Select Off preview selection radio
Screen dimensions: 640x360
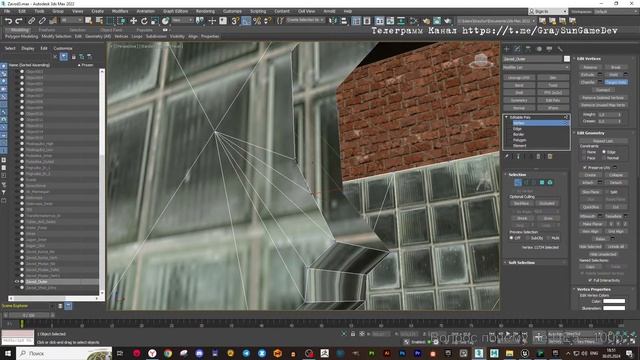pyautogui.click(x=511, y=238)
